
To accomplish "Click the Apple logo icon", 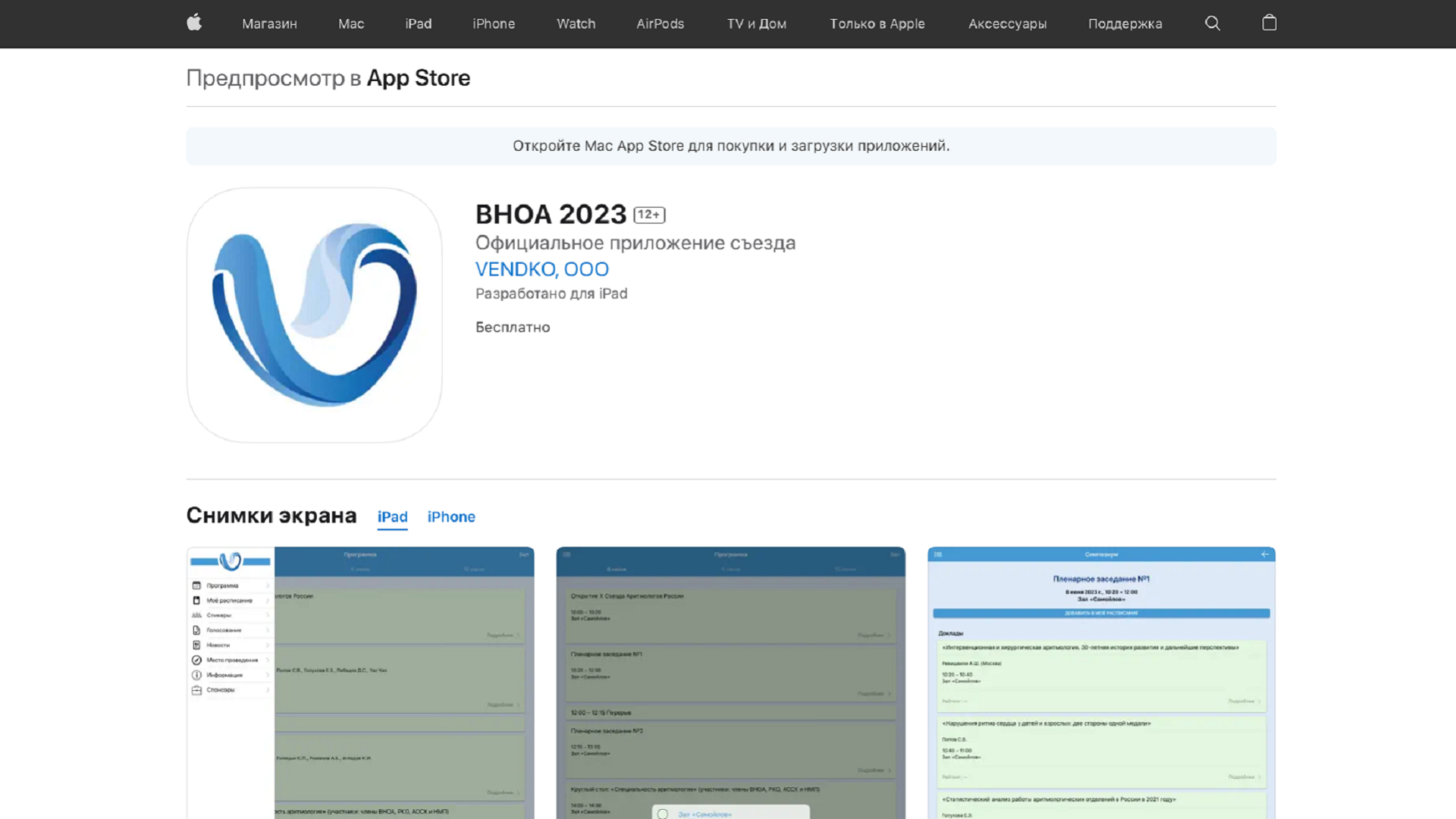I will tap(194, 23).
